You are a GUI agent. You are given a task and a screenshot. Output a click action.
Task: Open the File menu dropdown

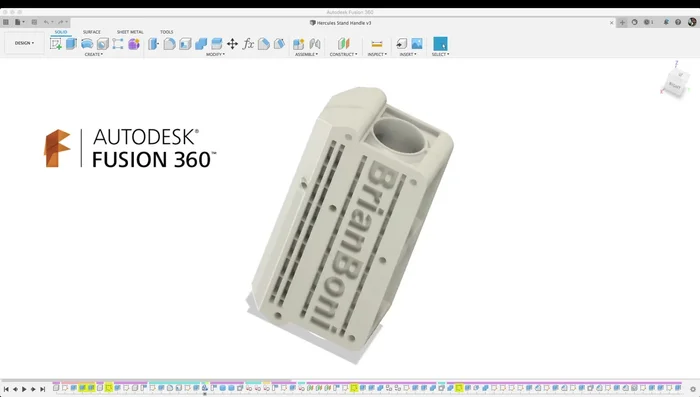coord(20,22)
